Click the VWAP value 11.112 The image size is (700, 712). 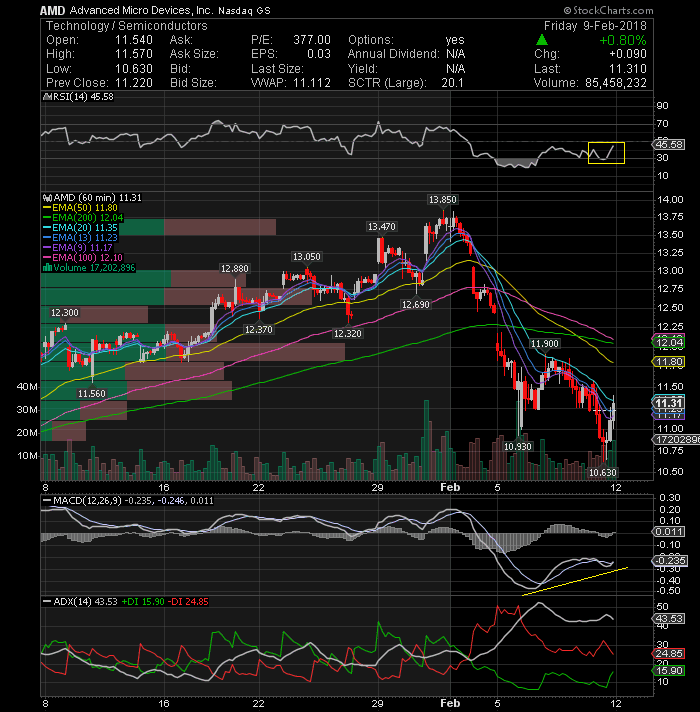click(312, 83)
